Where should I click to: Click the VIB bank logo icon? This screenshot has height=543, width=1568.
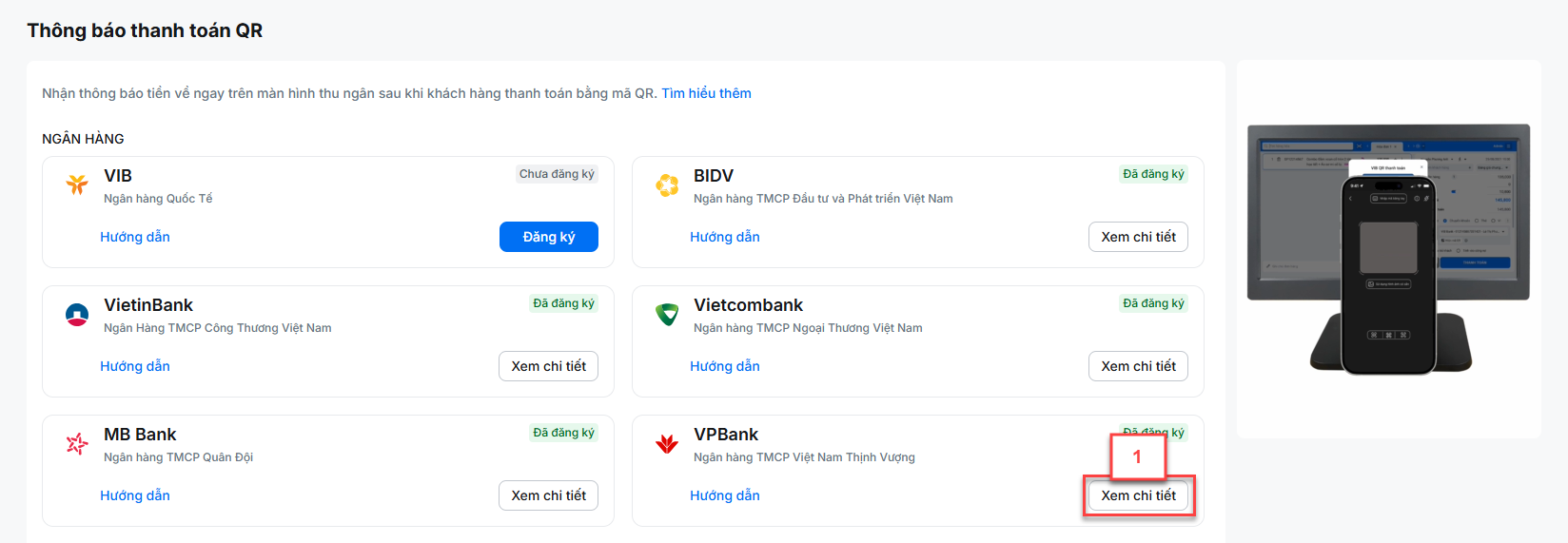pos(77,184)
